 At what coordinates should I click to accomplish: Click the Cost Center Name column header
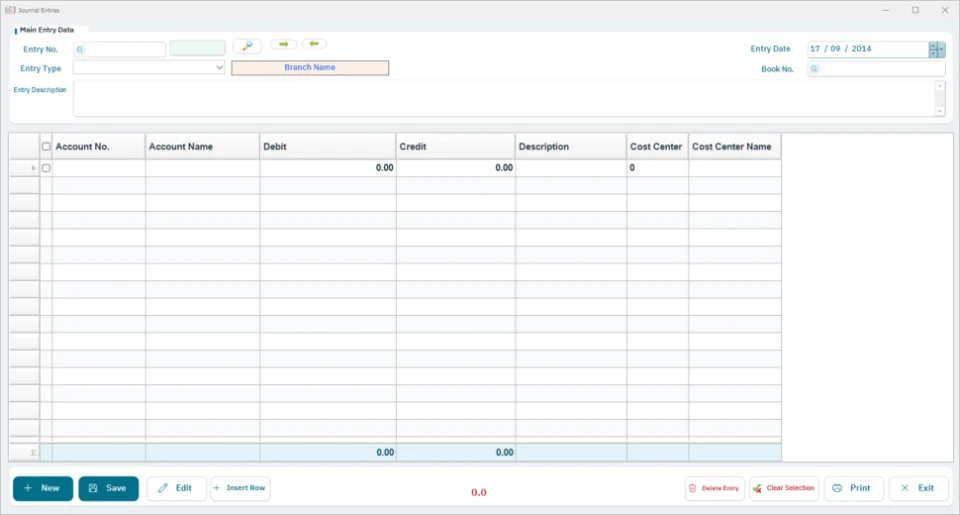[735, 146]
